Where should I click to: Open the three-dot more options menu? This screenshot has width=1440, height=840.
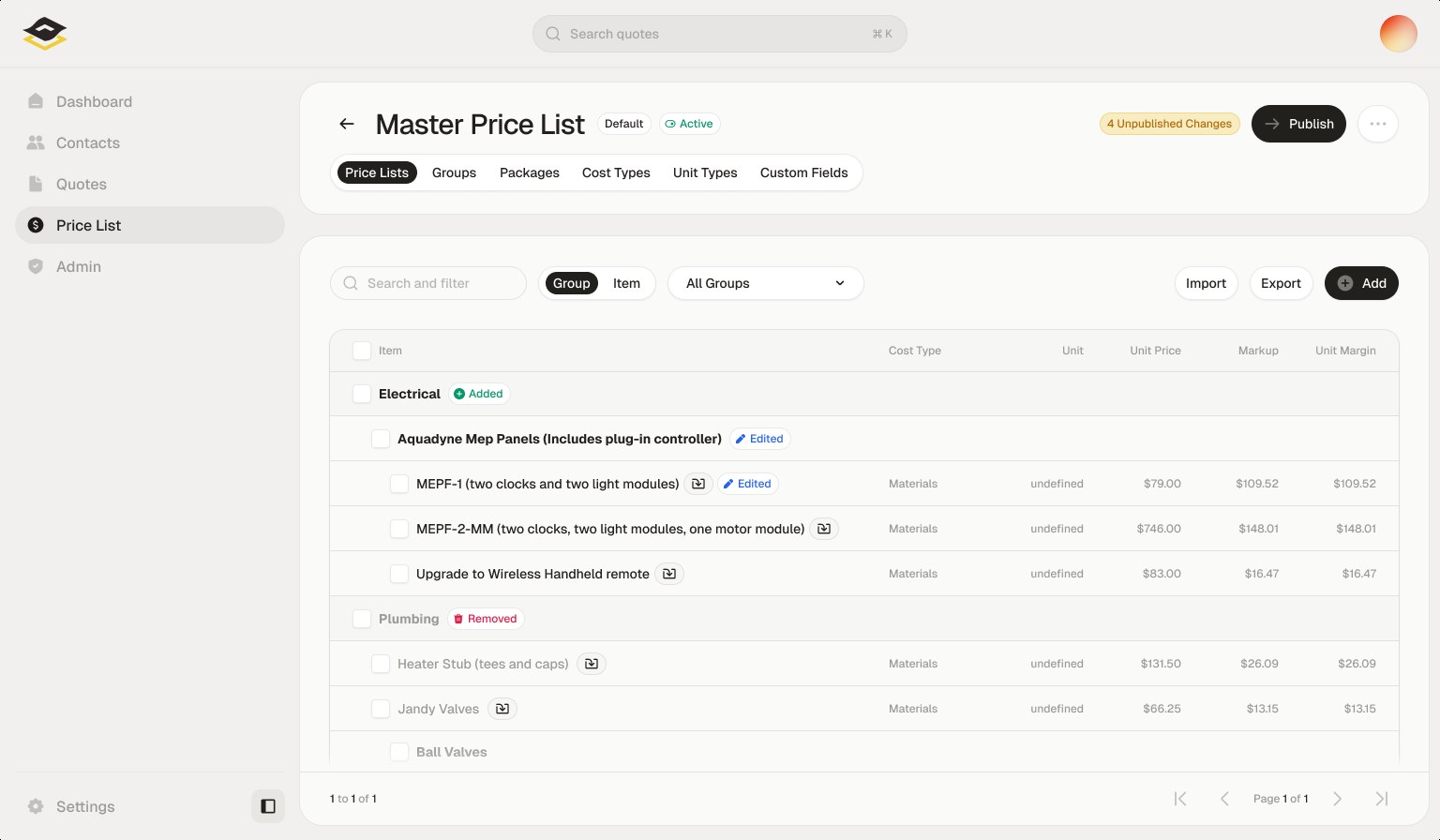click(1378, 124)
